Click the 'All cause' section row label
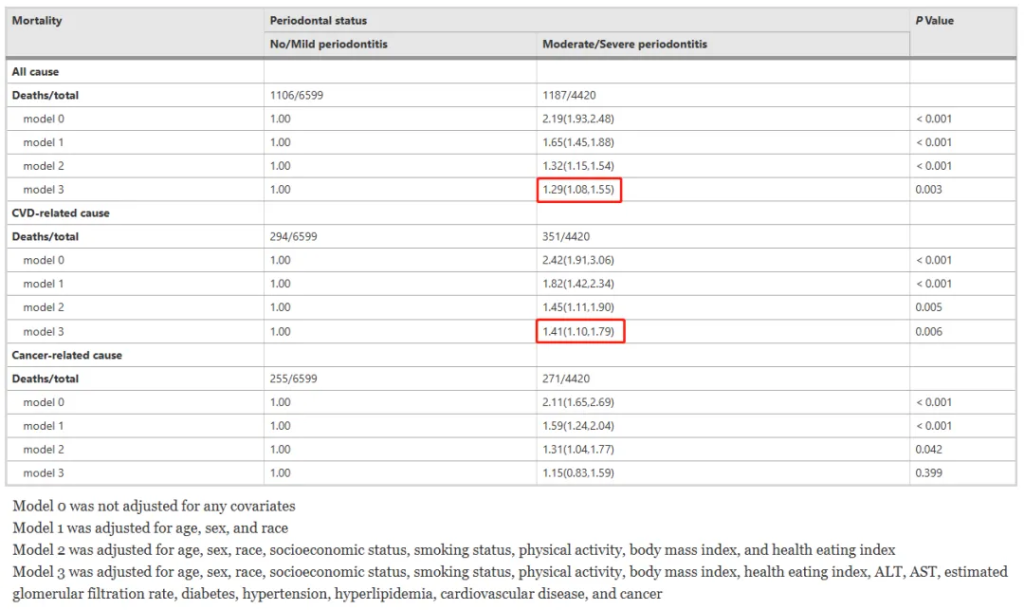This screenshot has width=1024, height=610. (35, 71)
